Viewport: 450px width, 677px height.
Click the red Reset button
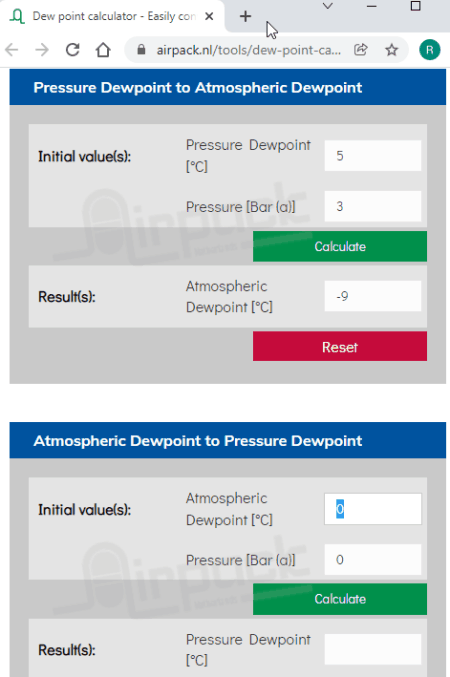(340, 347)
